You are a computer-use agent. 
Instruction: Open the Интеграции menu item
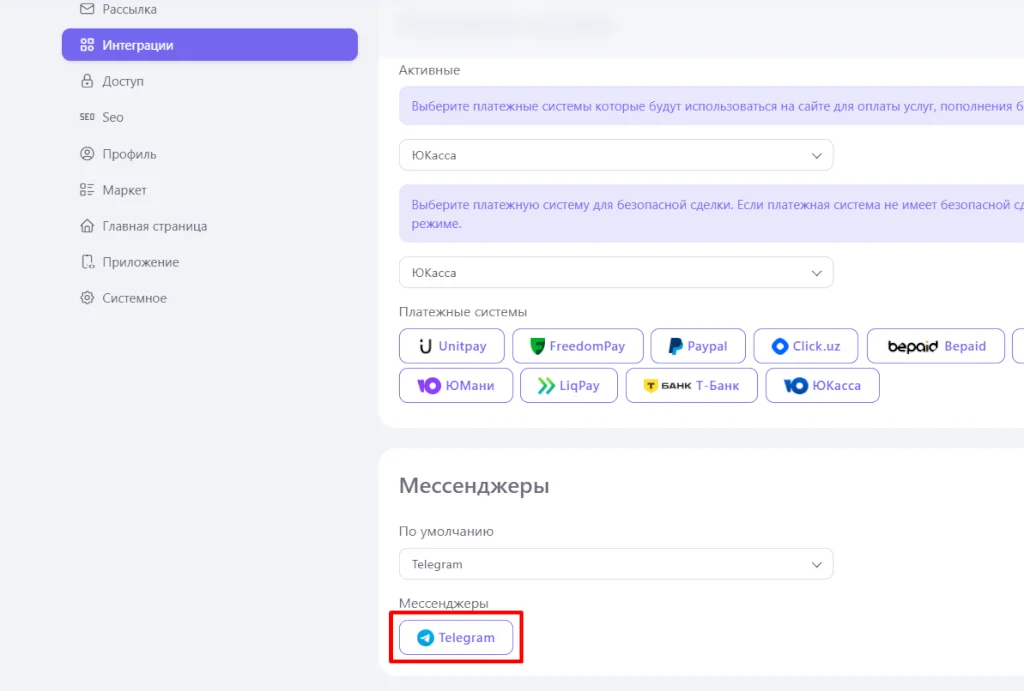tap(209, 45)
